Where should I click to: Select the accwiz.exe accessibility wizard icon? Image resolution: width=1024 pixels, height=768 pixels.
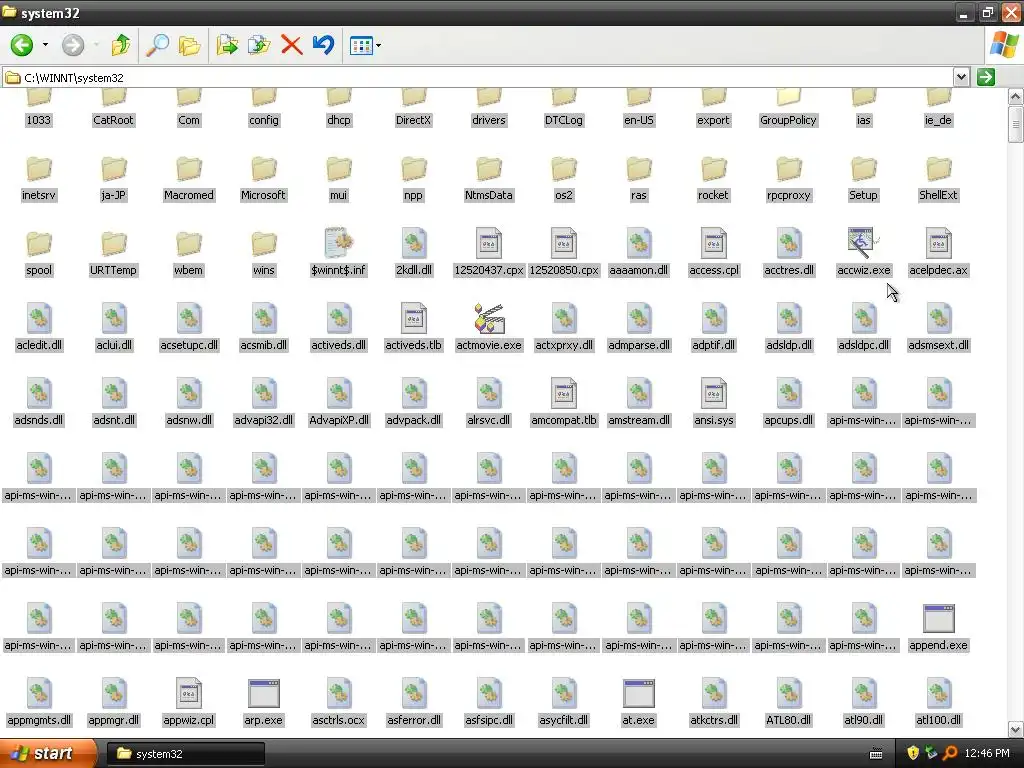[863, 243]
